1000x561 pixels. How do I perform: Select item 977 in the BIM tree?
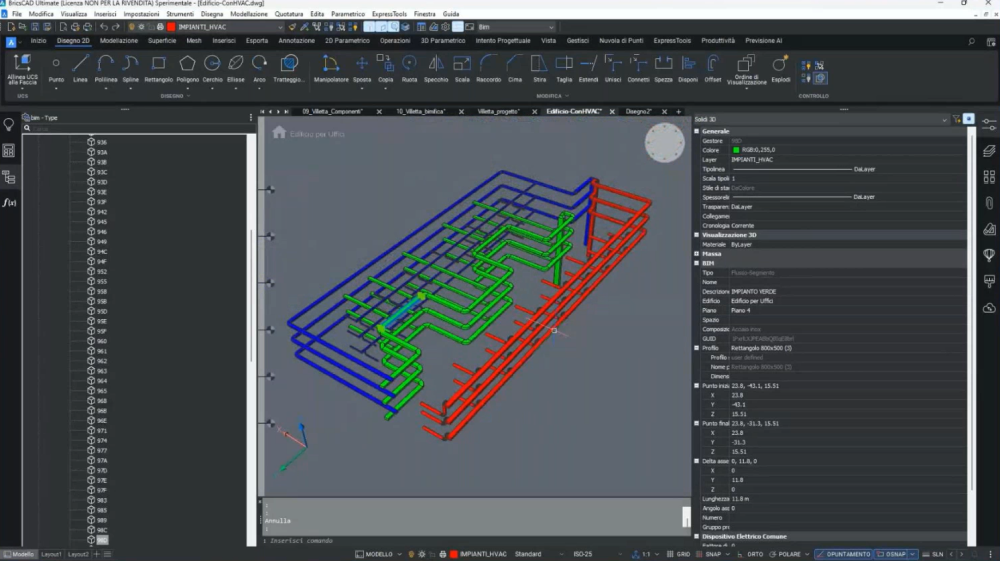(x=102, y=450)
